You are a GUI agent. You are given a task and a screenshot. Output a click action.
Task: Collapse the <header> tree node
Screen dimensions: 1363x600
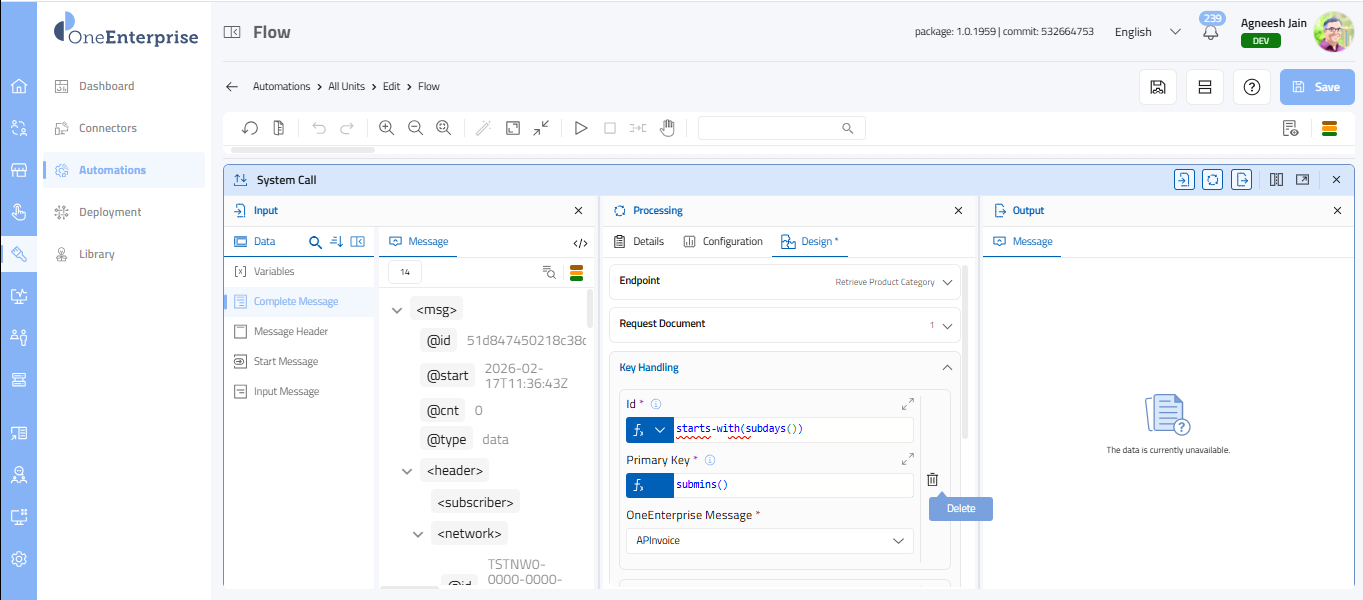407,471
